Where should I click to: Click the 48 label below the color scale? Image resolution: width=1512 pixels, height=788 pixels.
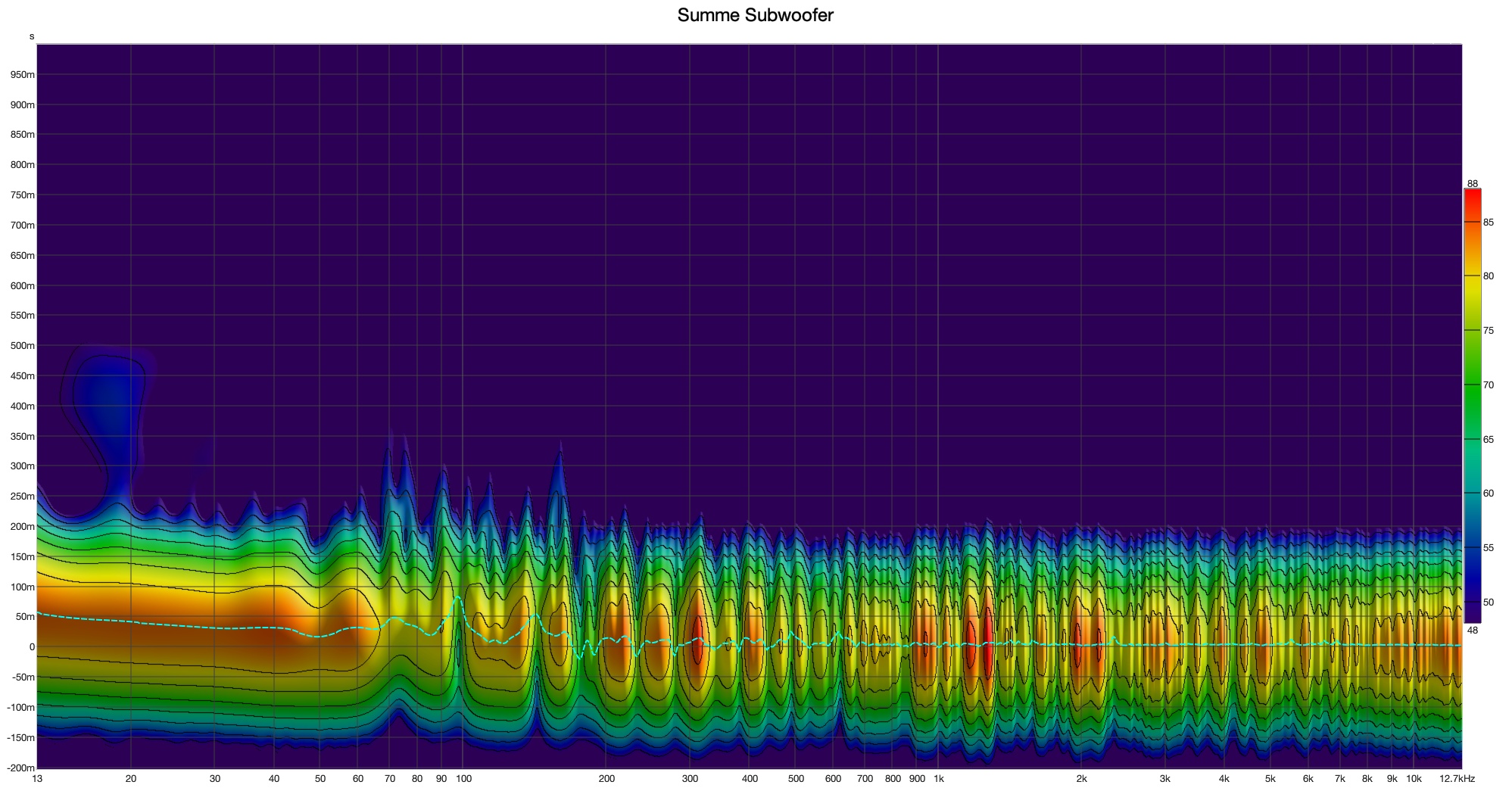pos(1472,629)
